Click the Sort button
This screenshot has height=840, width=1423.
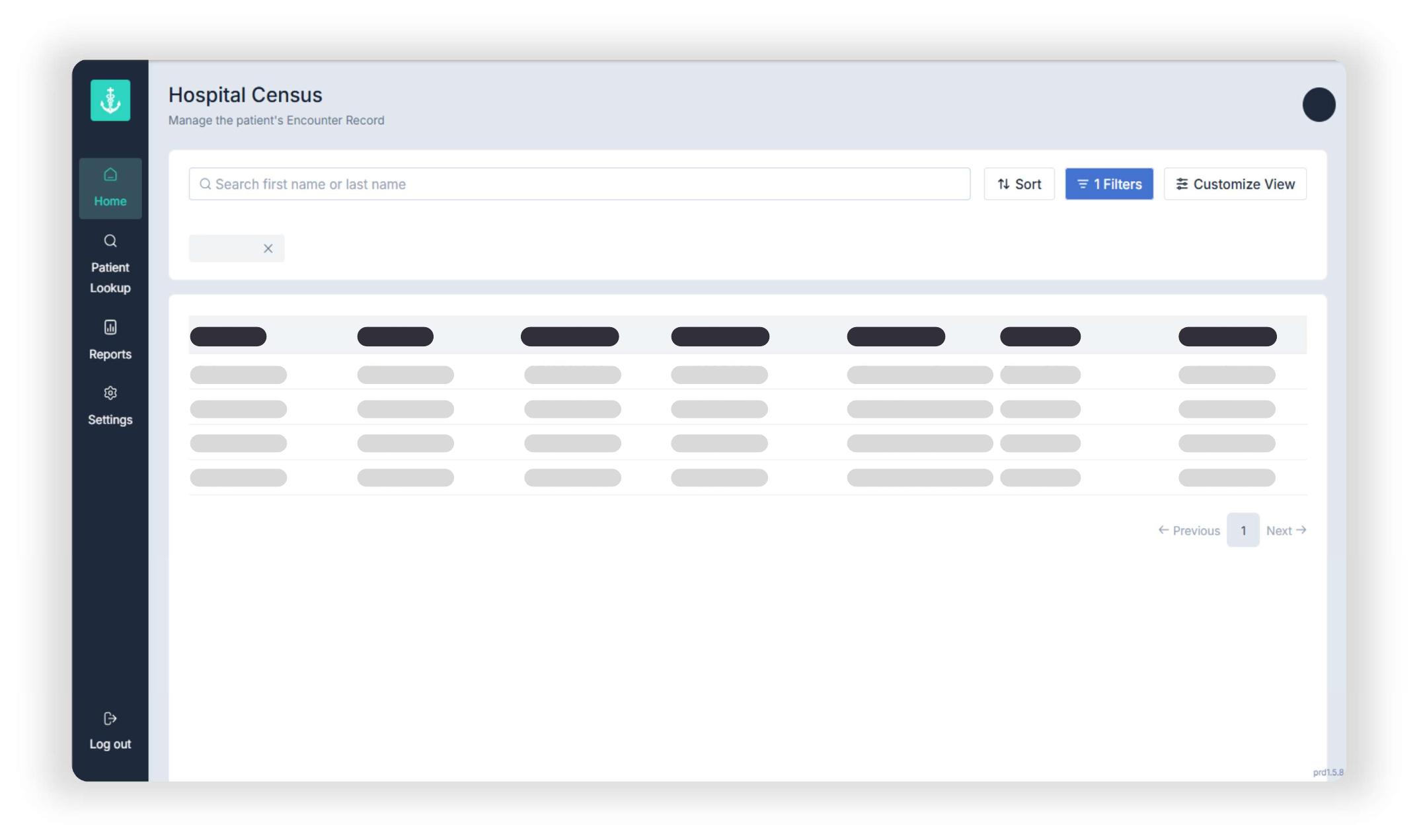tap(1019, 184)
